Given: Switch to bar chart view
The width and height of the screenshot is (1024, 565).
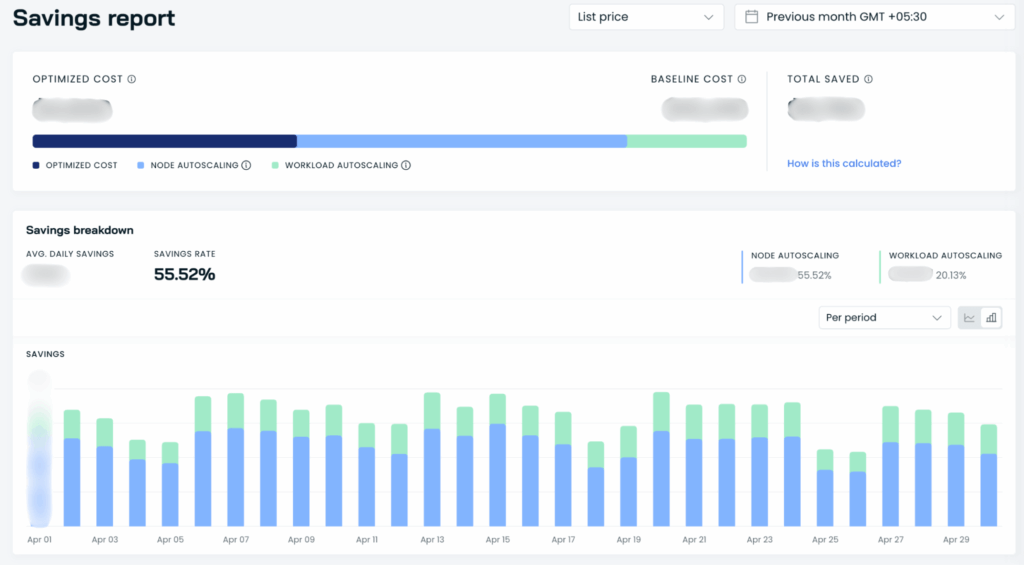Looking at the screenshot, I should point(991,318).
